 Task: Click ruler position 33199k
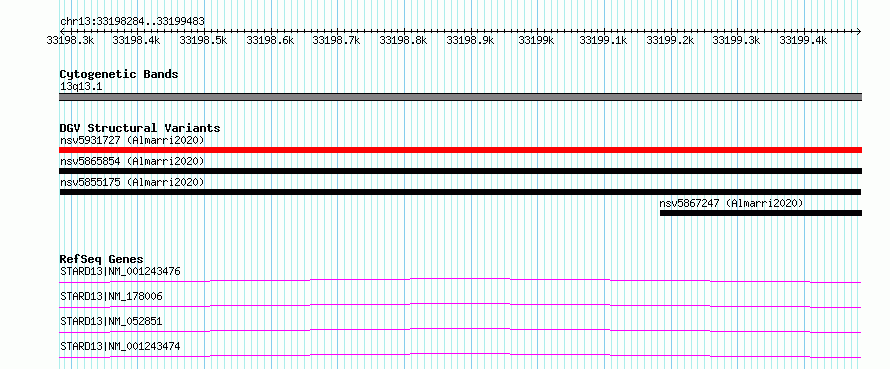click(x=537, y=40)
